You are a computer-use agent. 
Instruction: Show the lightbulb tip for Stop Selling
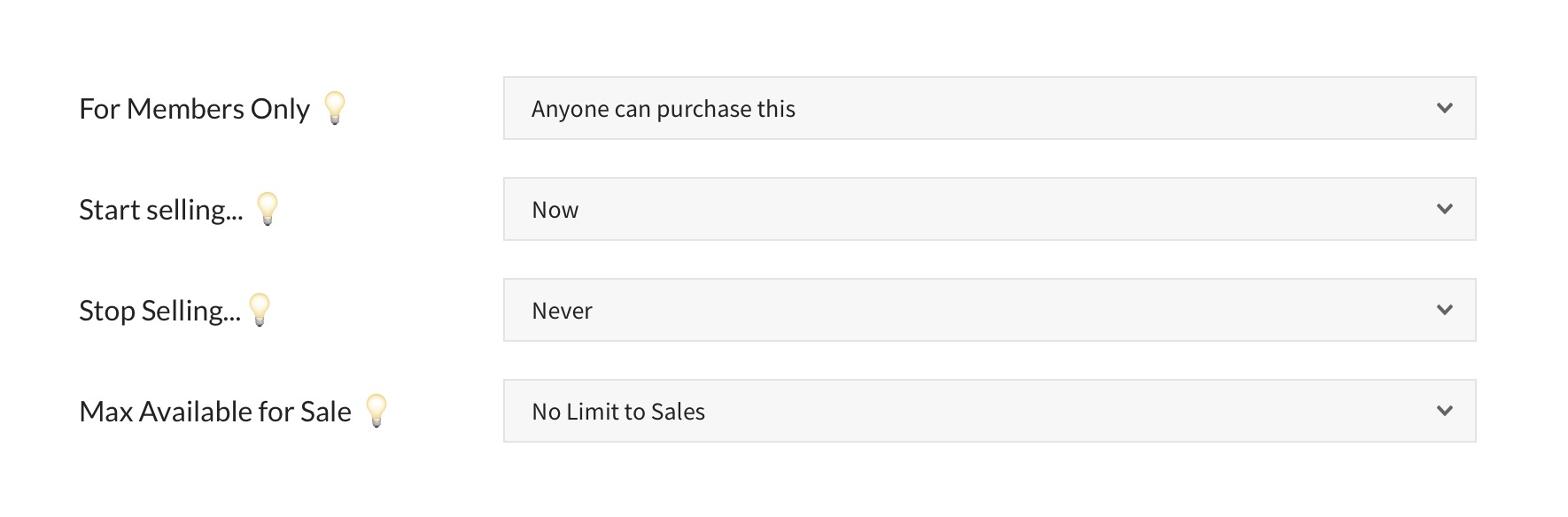point(260,310)
